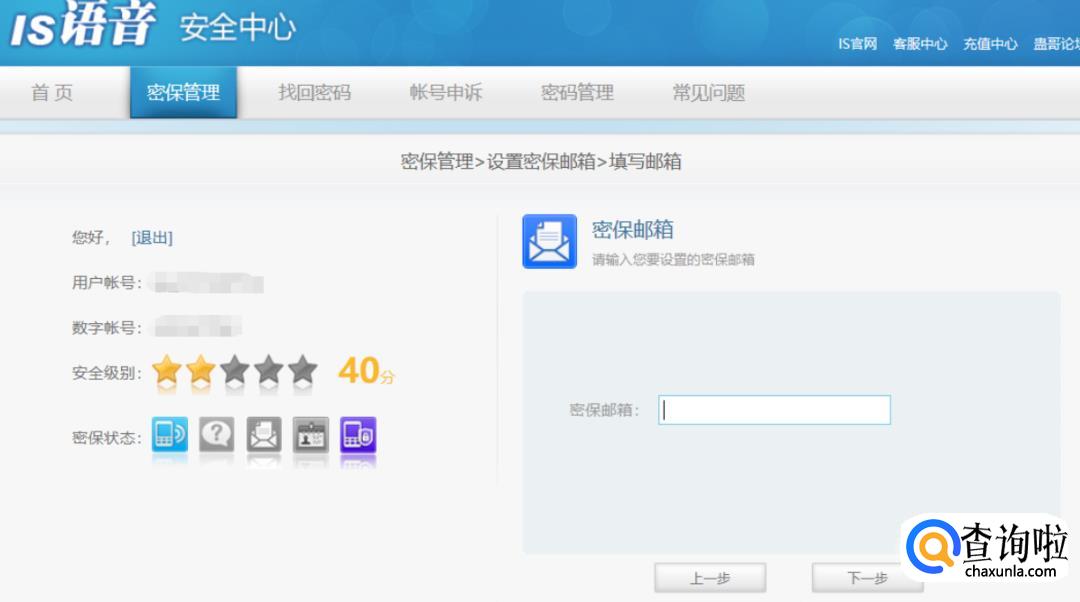Open the IS官网 link

click(858, 44)
